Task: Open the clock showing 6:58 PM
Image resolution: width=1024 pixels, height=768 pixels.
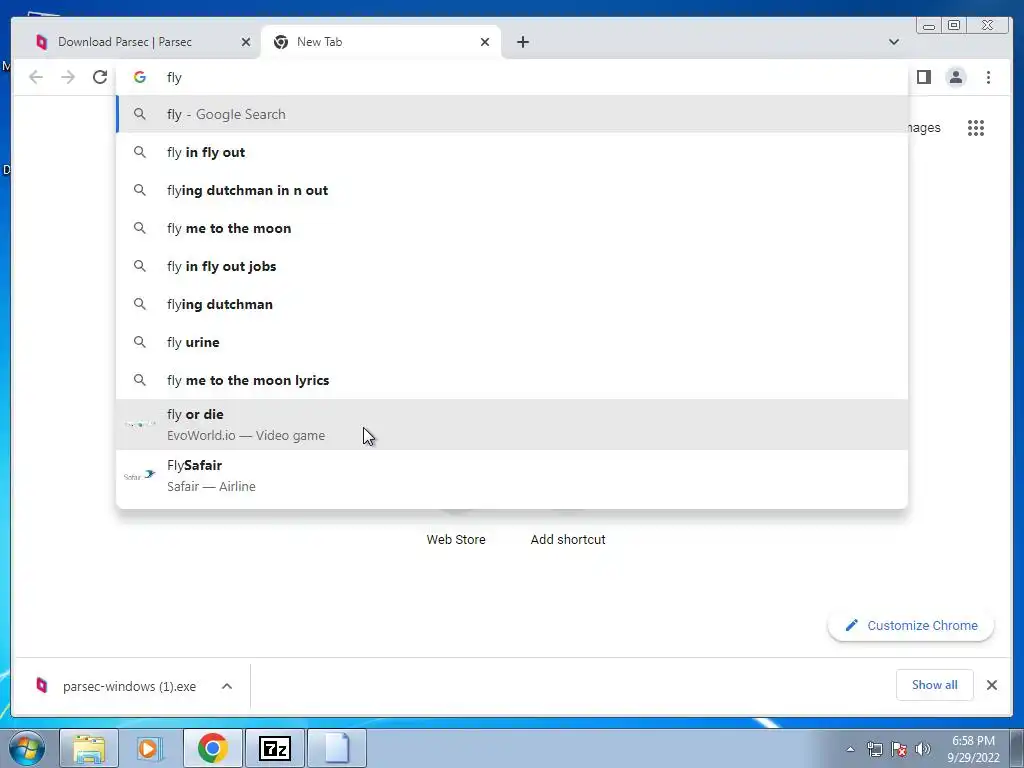Action: click(x=973, y=749)
